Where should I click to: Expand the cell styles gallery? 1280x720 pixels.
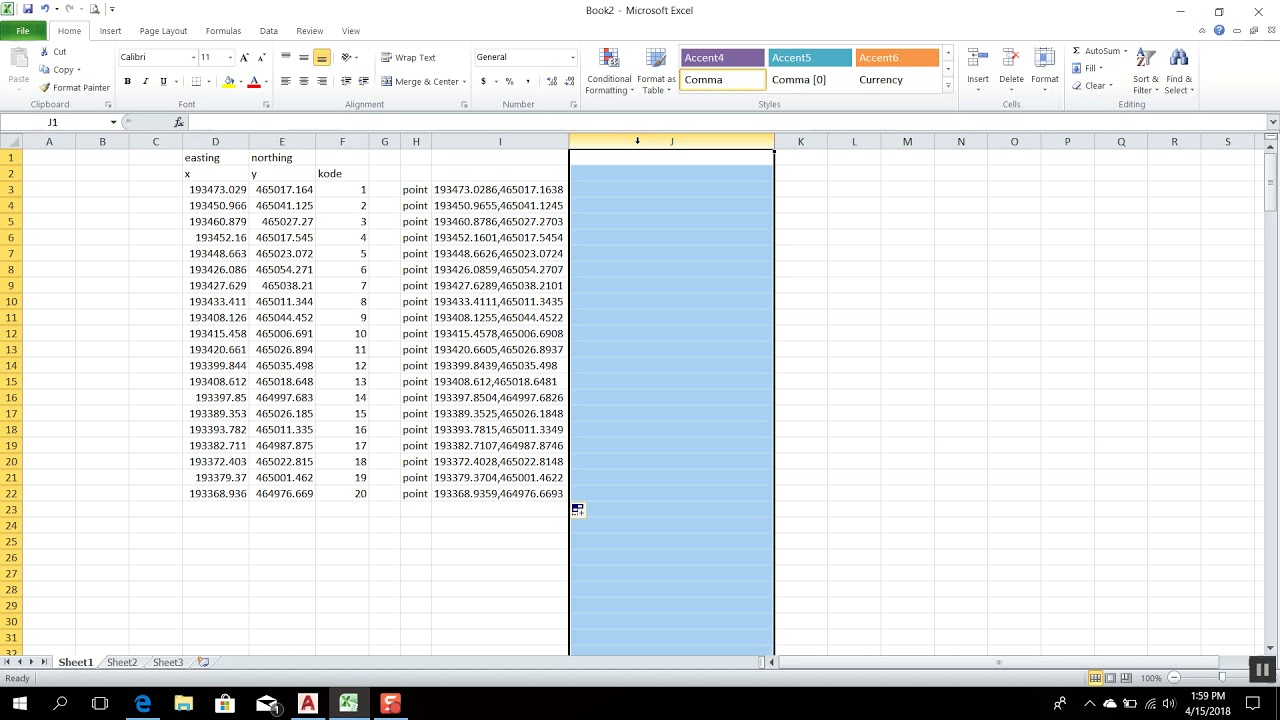(x=948, y=86)
